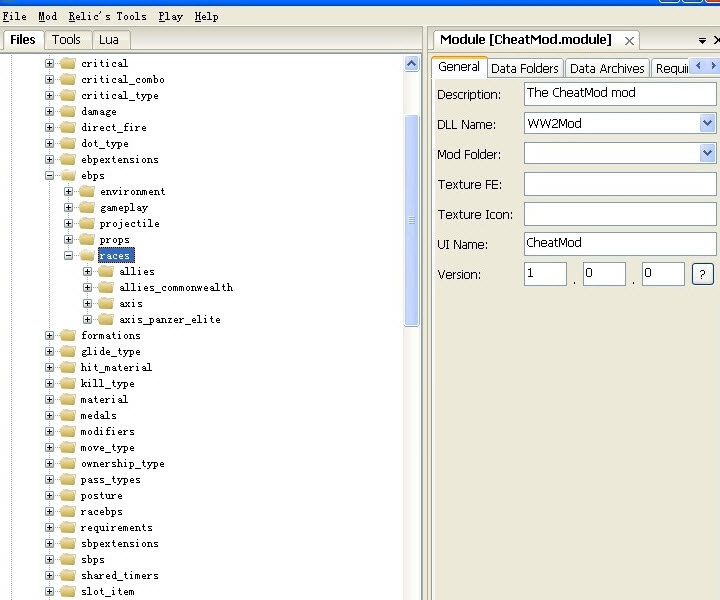The image size is (720, 600).
Task: Click the allies folder icon
Action: (x=106, y=271)
